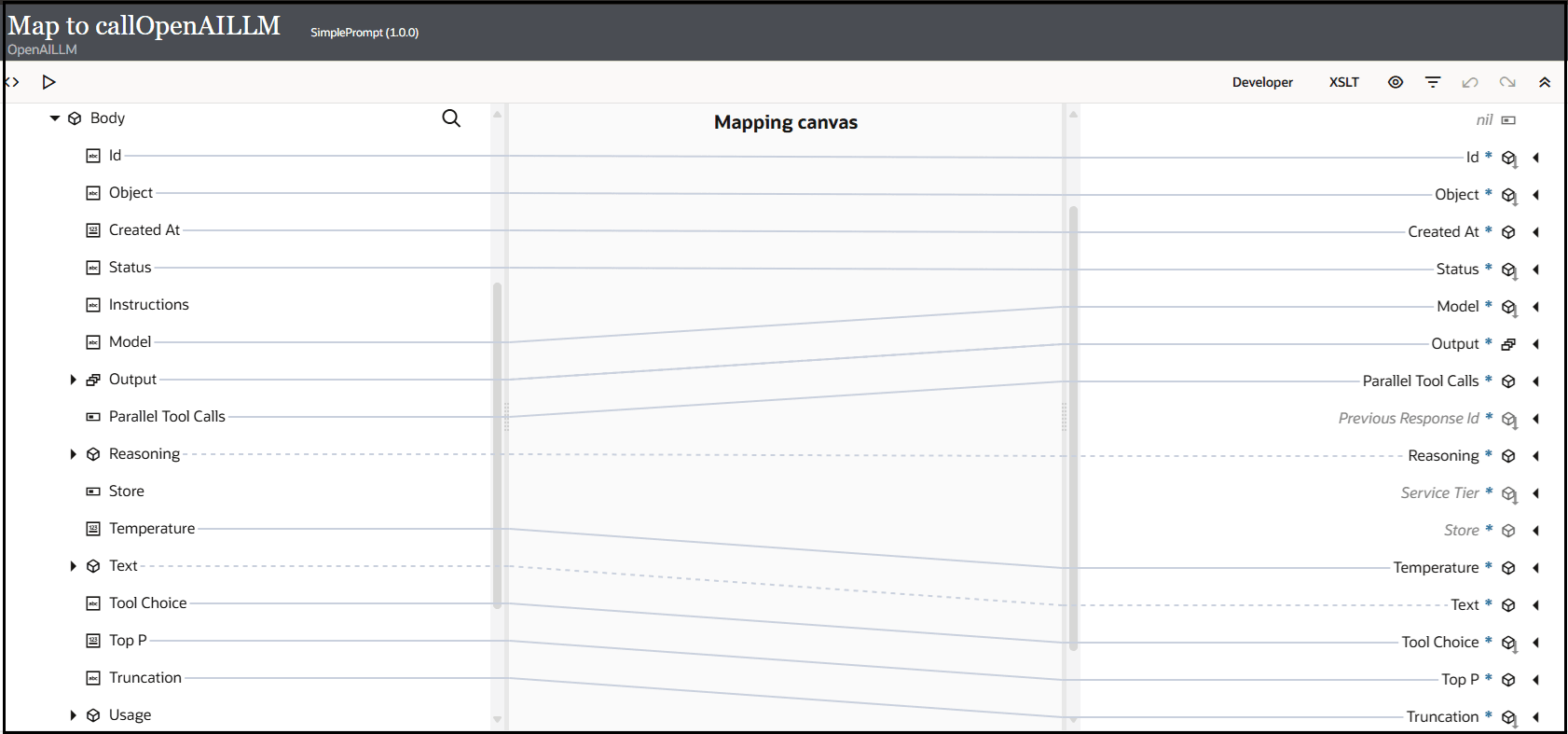1568x734 pixels.
Task: Select the source Instructions element
Action: tap(148, 305)
